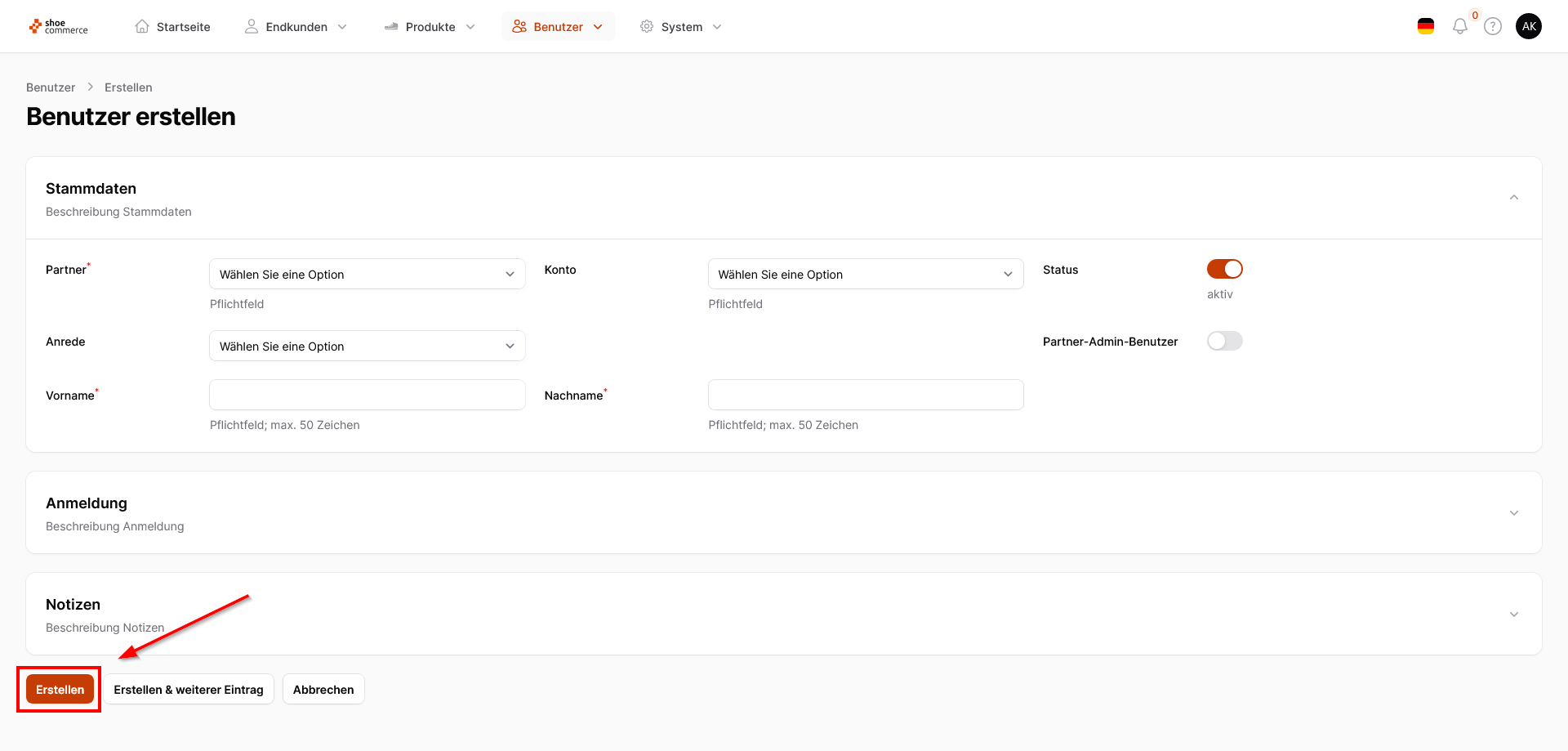This screenshot has height=751, width=1568.
Task: Open the AK user avatar menu
Action: click(1529, 27)
